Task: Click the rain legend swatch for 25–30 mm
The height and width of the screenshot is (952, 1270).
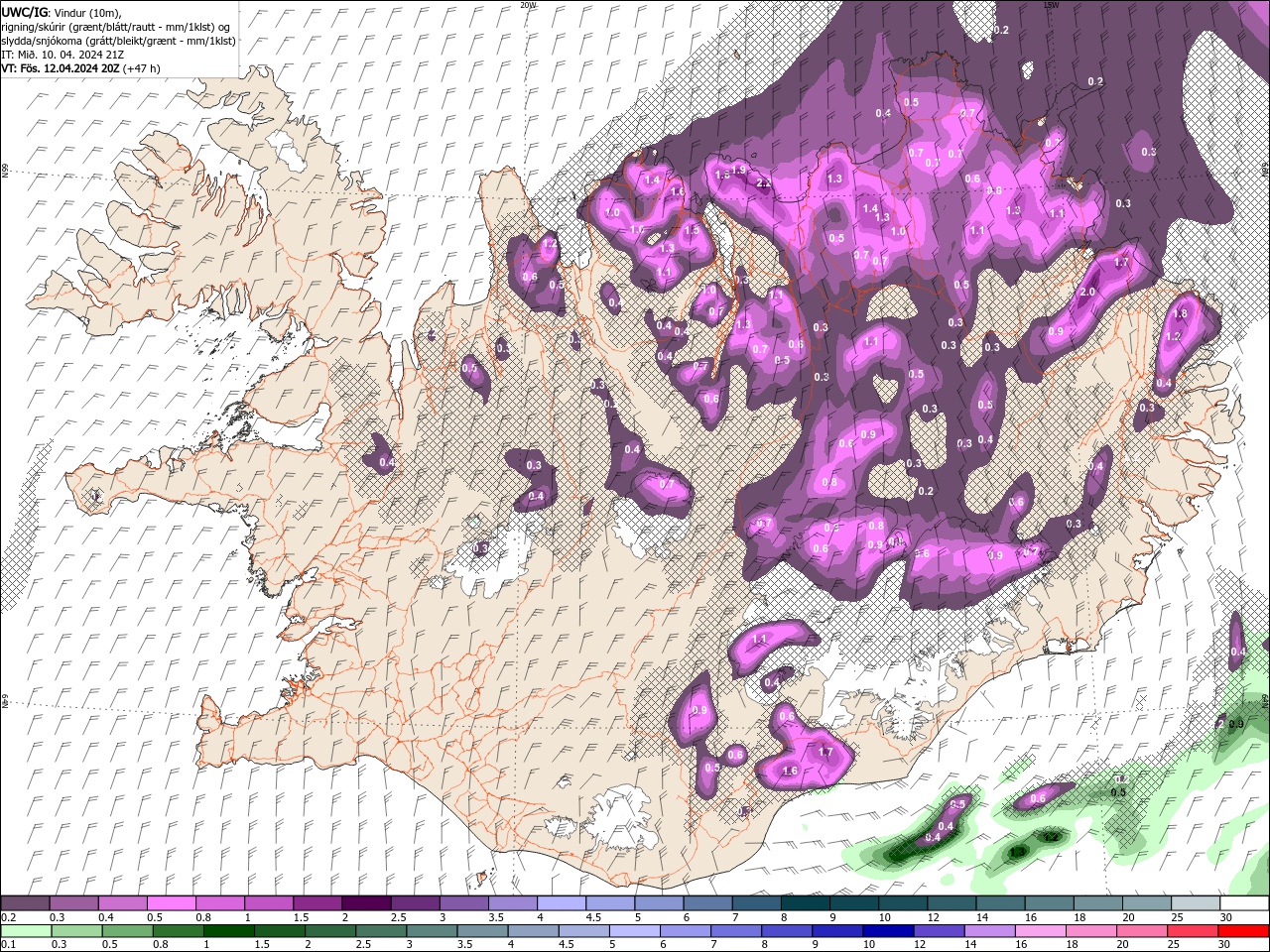Action: [x=1194, y=932]
